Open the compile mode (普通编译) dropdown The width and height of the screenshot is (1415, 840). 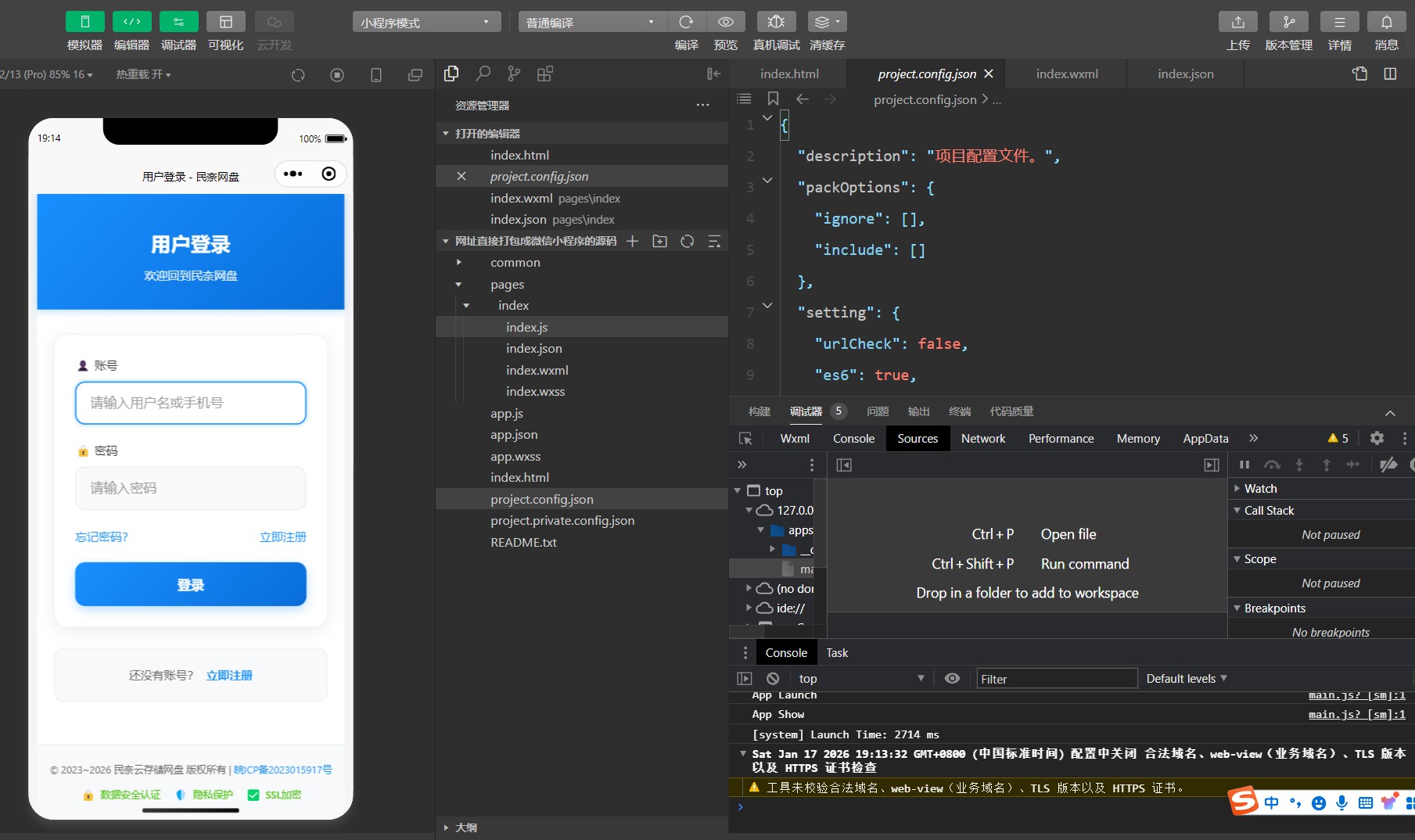click(591, 22)
